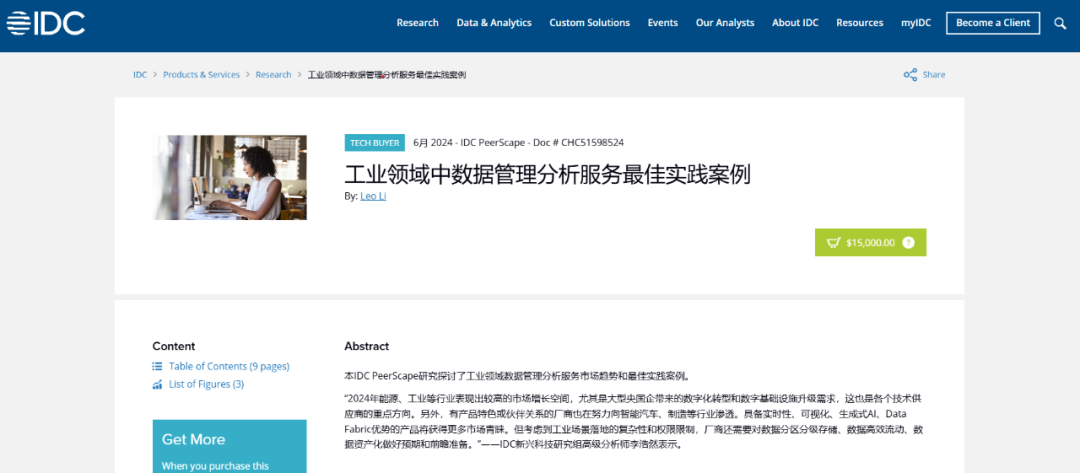The width and height of the screenshot is (1080, 473).
Task: Open the price help question-mark icon
Action: click(908, 242)
